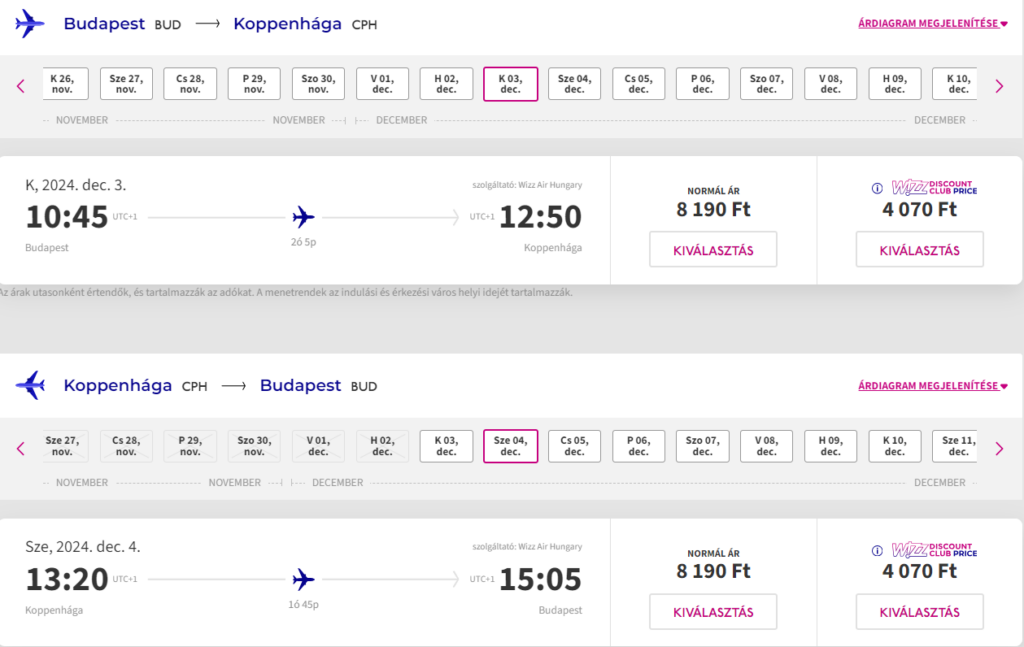Open return Wizz Discount Club info icon
This screenshot has width=1024, height=647.
pos(877,550)
